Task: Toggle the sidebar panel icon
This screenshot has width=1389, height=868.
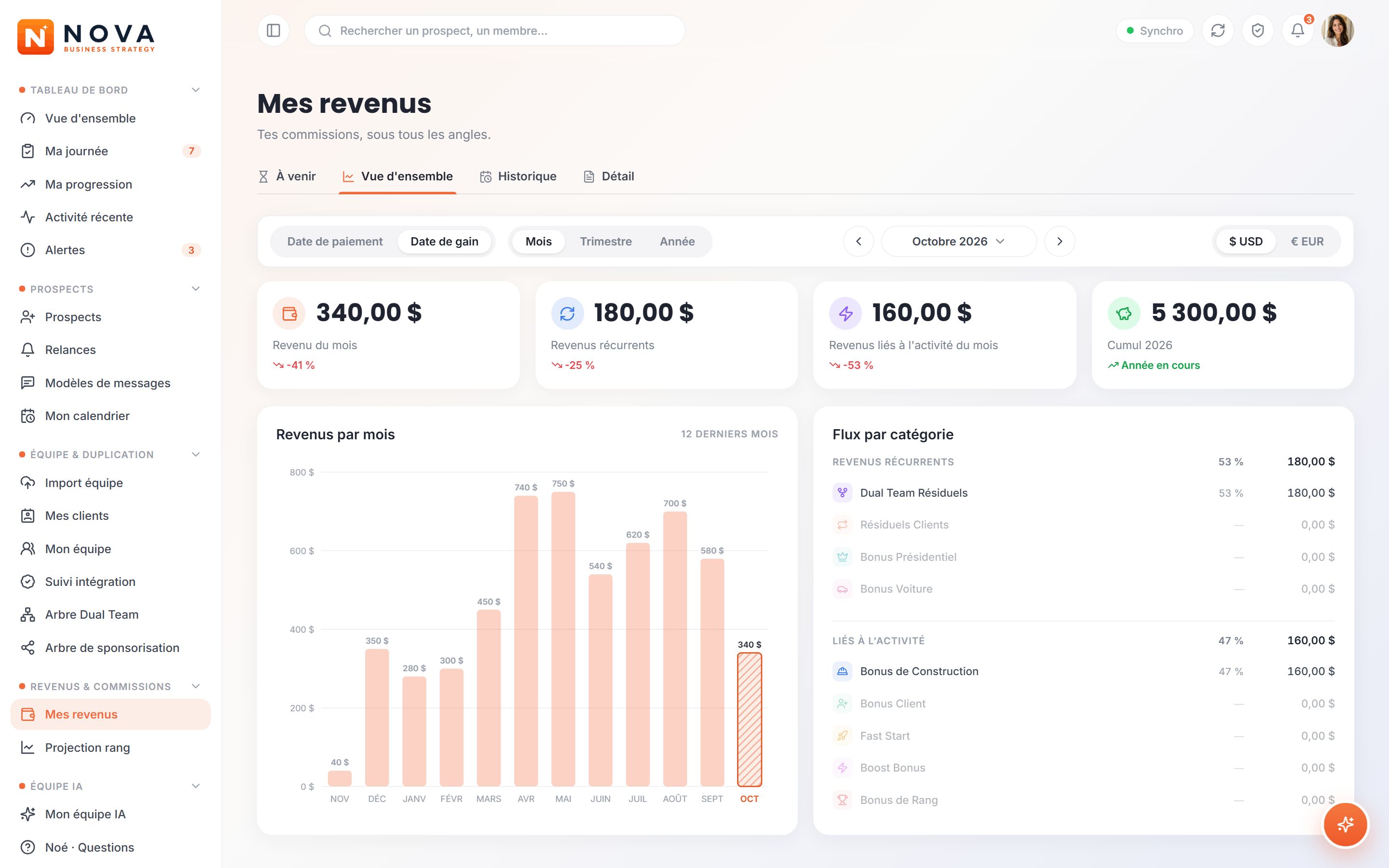Action: (x=273, y=30)
